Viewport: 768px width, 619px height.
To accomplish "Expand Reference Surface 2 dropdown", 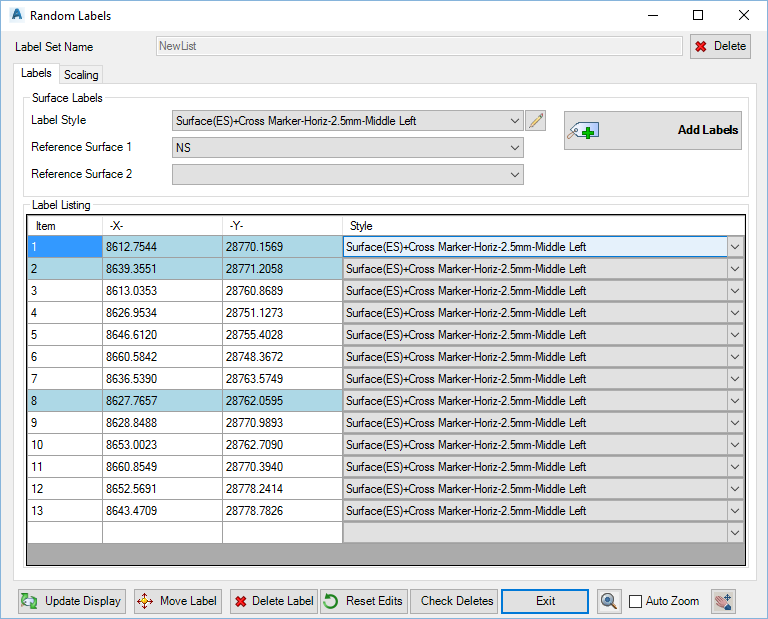I will click(515, 175).
